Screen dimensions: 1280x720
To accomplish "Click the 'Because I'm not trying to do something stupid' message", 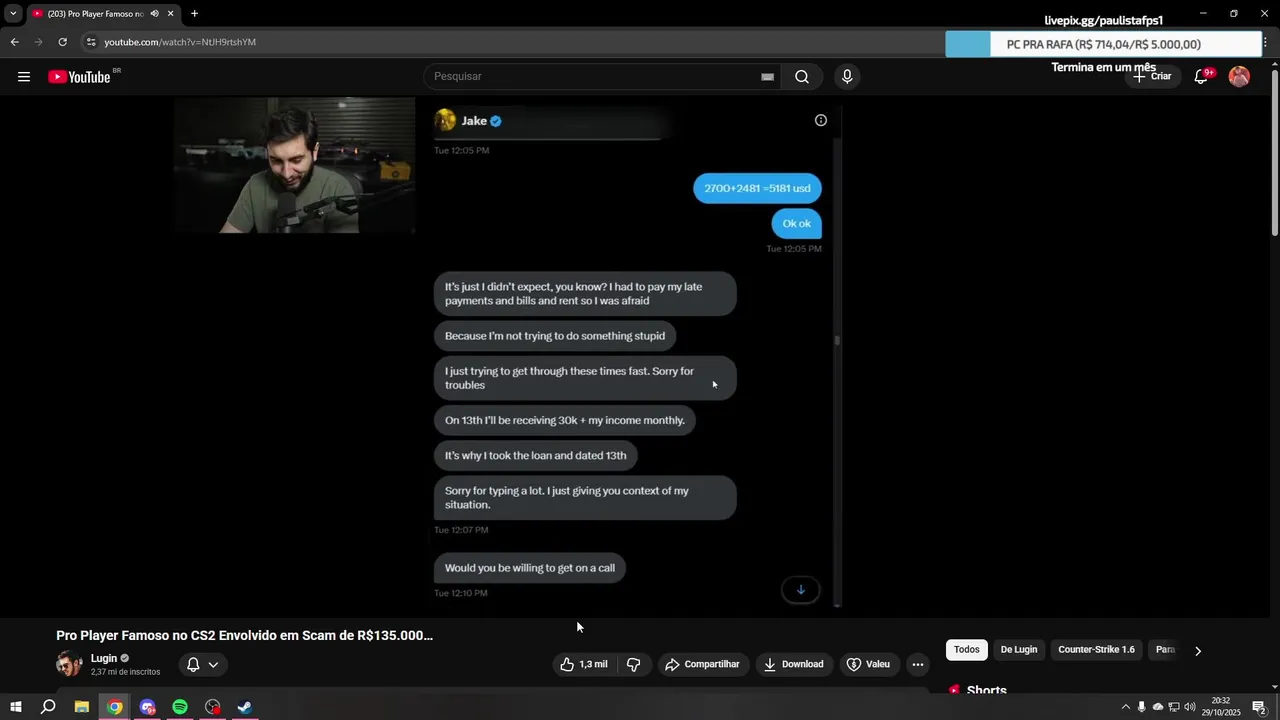I will pyautogui.click(x=555, y=336).
